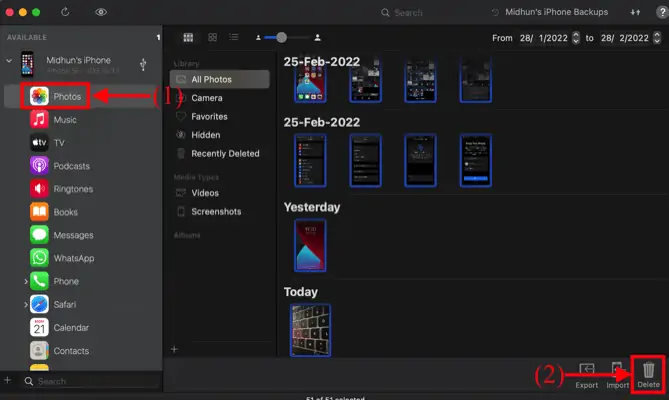Open Messages in the sidebar
669x400 pixels.
click(72, 235)
